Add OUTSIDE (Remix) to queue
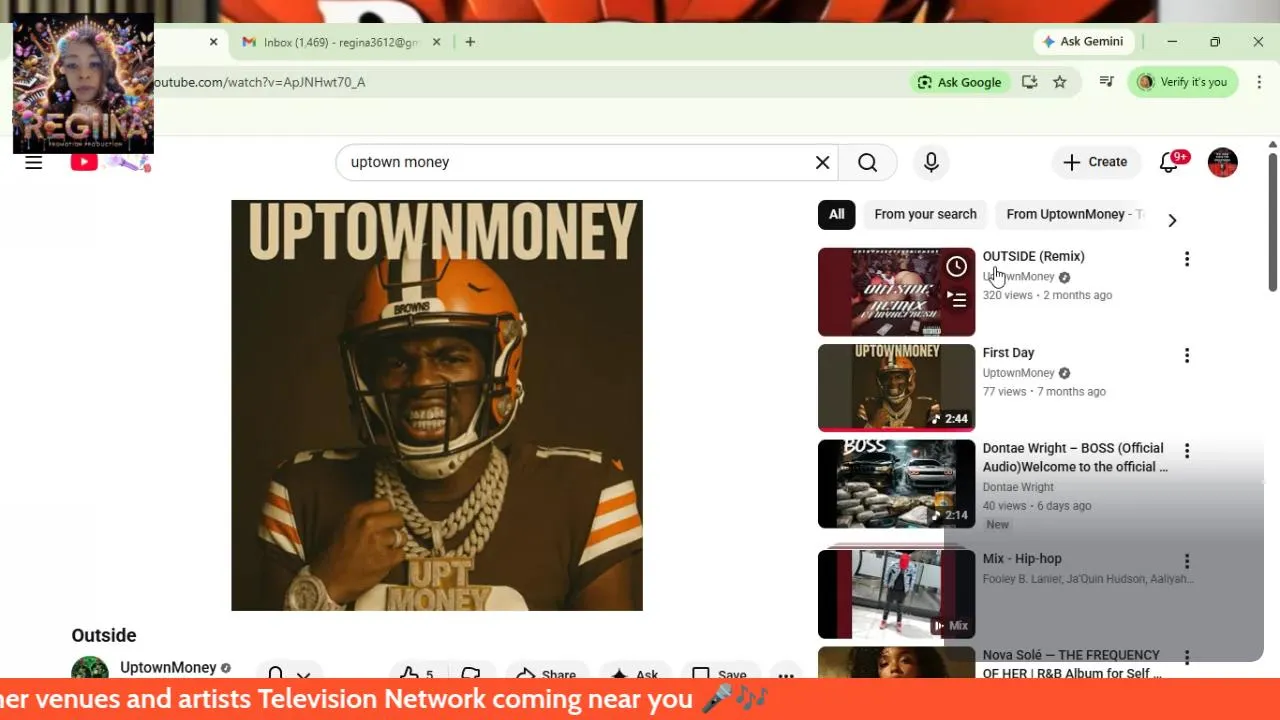Image resolution: width=1280 pixels, height=720 pixels. [957, 297]
